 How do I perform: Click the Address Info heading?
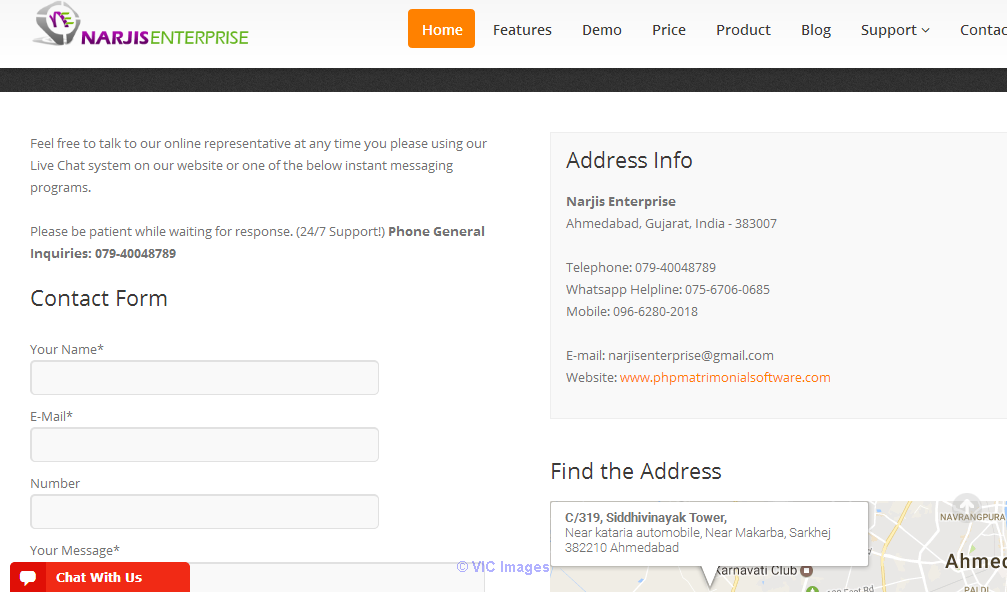click(x=629, y=160)
